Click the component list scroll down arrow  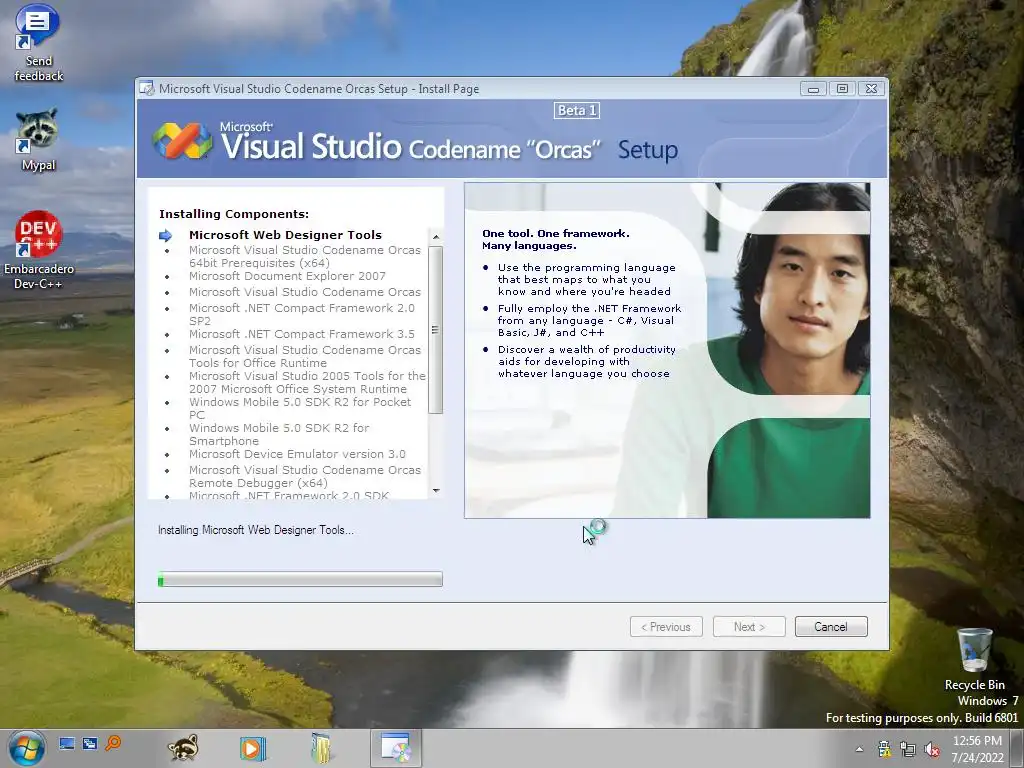pyautogui.click(x=436, y=490)
